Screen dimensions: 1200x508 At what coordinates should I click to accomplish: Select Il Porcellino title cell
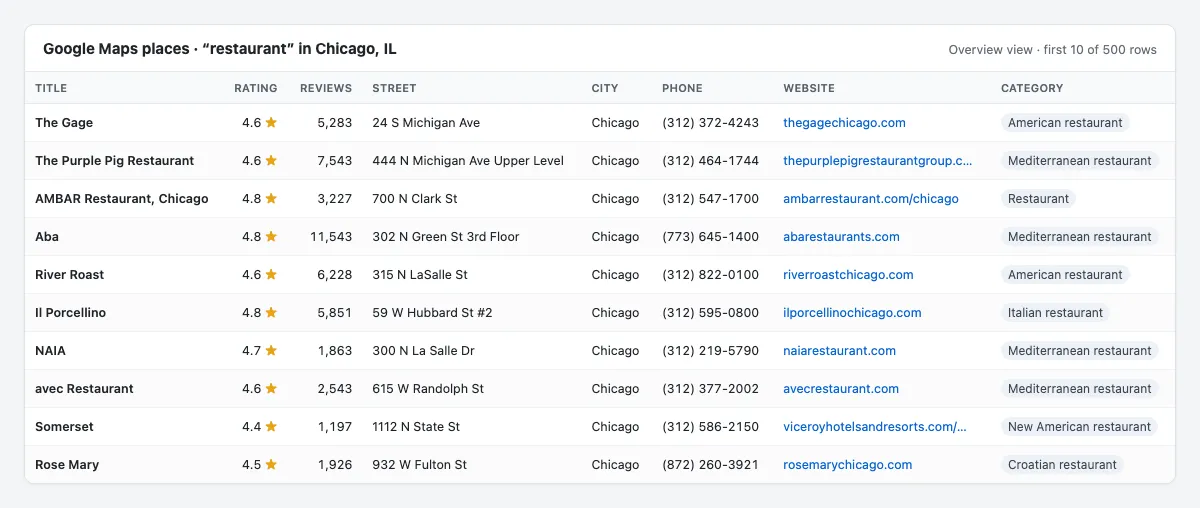(x=70, y=313)
